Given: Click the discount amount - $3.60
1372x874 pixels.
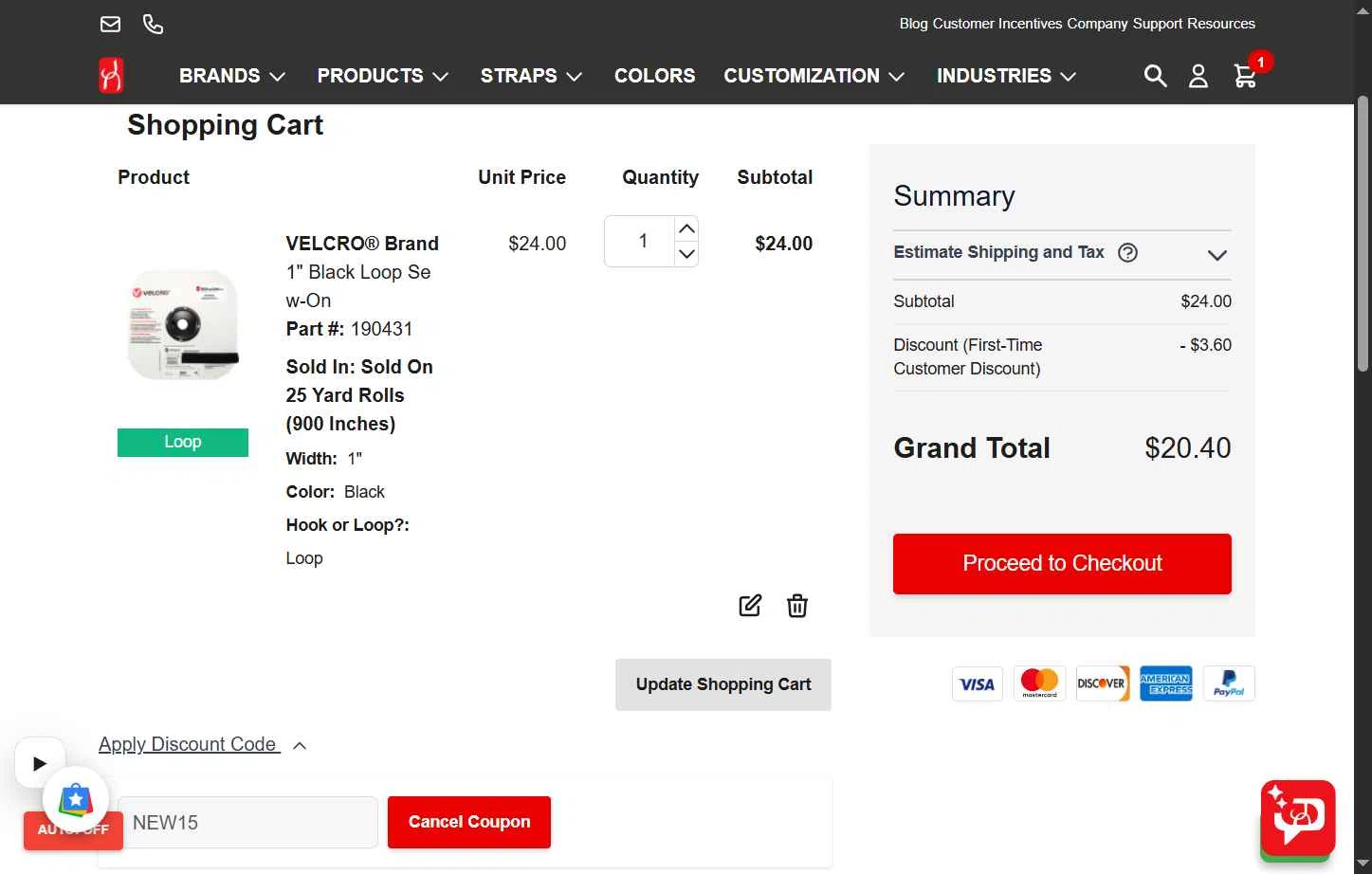Looking at the screenshot, I should coord(1205,345).
